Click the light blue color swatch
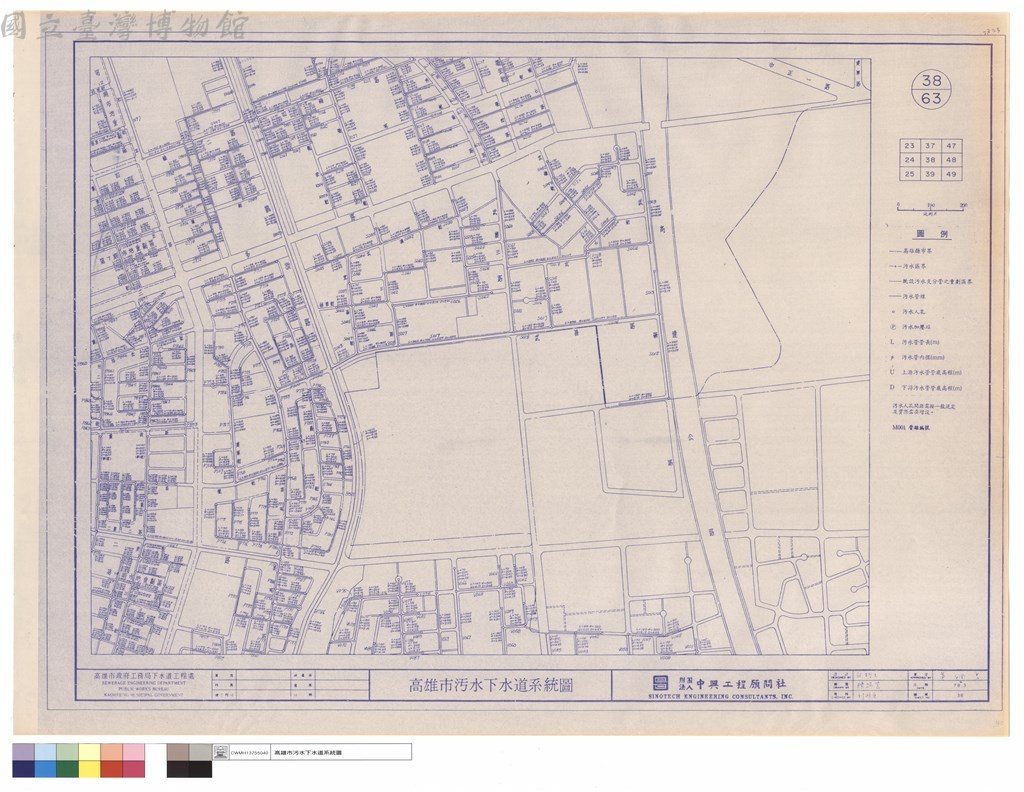This screenshot has height=792, width=1024. [46, 752]
